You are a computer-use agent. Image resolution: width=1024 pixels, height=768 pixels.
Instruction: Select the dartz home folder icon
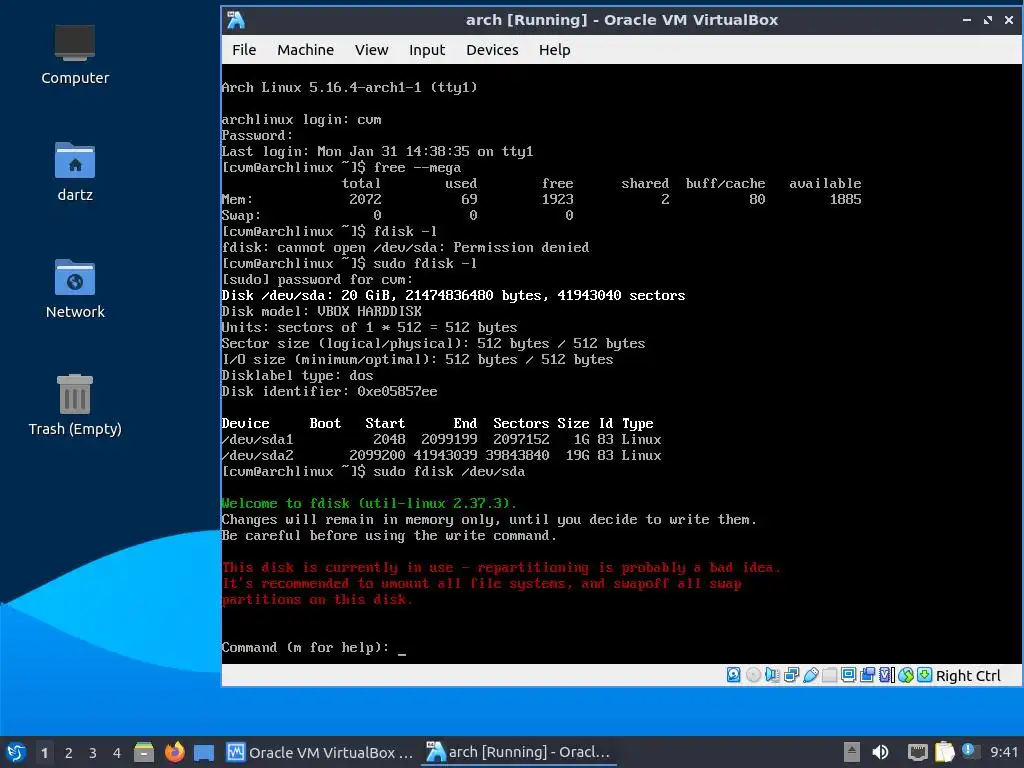tap(75, 172)
